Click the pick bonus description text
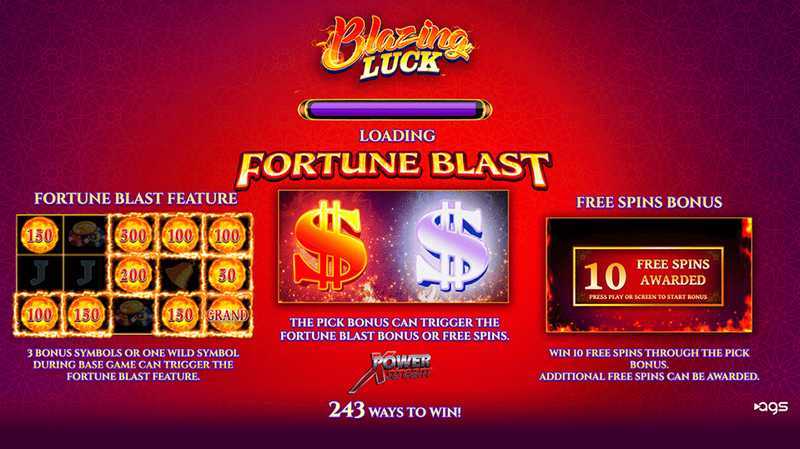The image size is (800, 449). coord(395,329)
